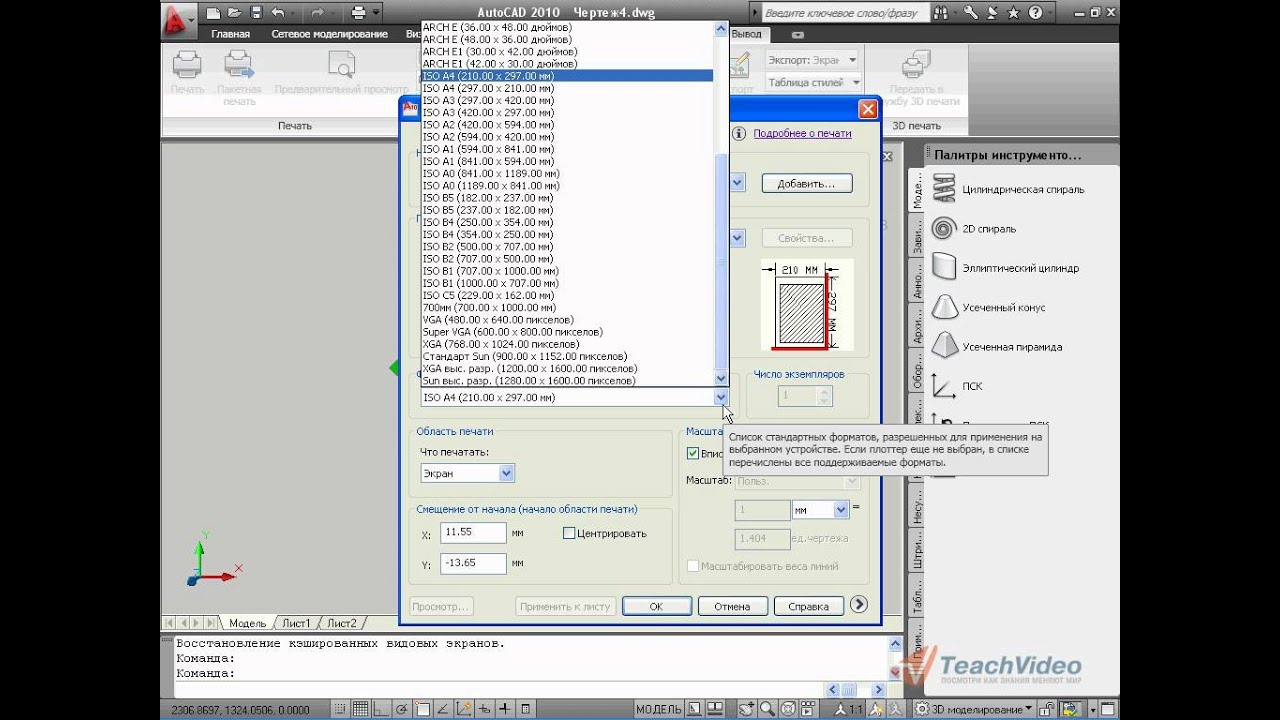Viewport: 1280px width, 720px height.
Task: Select XGA (768.00 x 1024.00 пикселов) in list
Action: point(567,344)
